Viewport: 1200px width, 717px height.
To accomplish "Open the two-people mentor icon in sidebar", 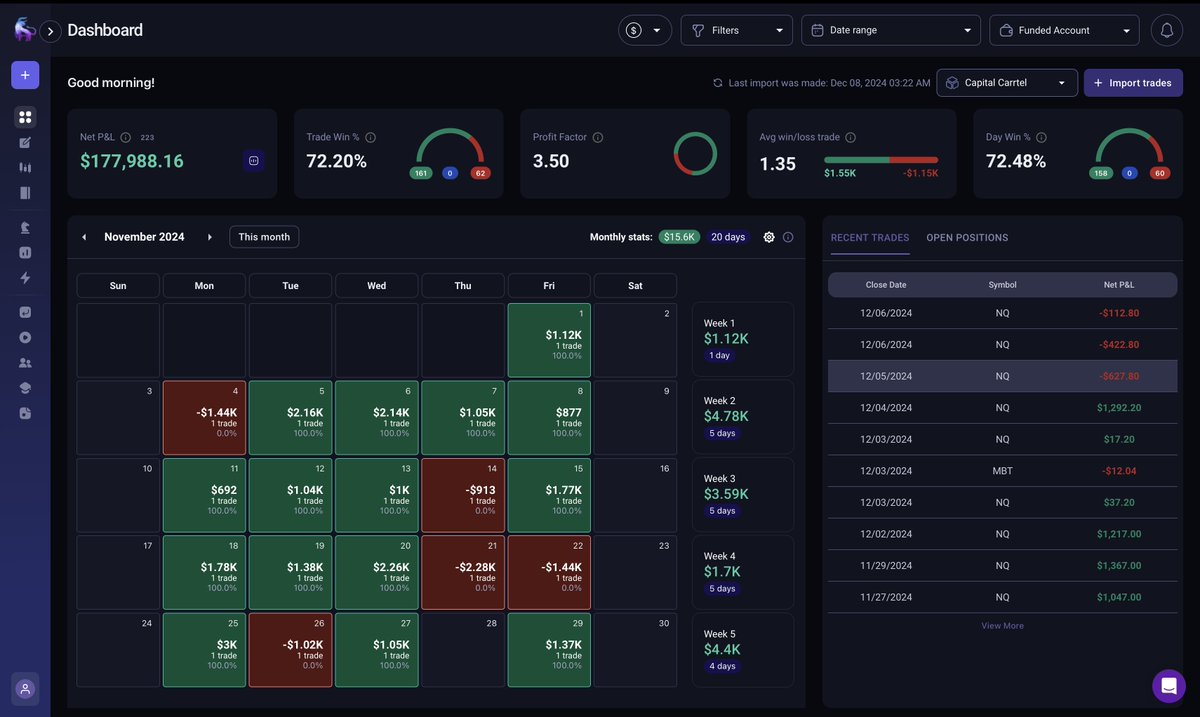I will 25,363.
